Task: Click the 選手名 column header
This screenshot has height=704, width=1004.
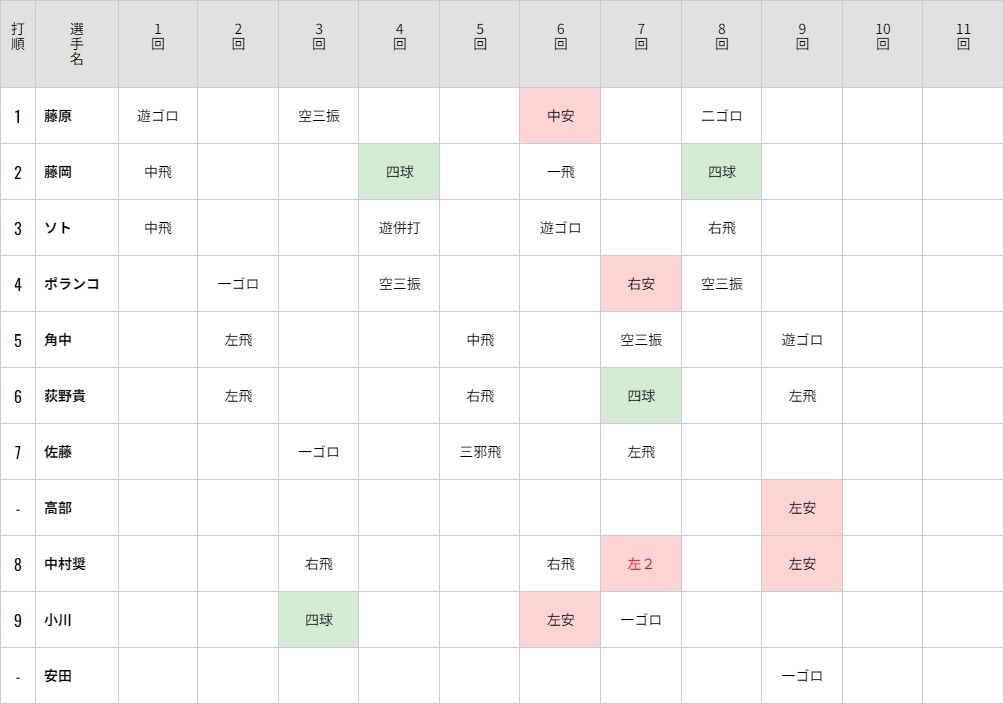Action: (77, 44)
